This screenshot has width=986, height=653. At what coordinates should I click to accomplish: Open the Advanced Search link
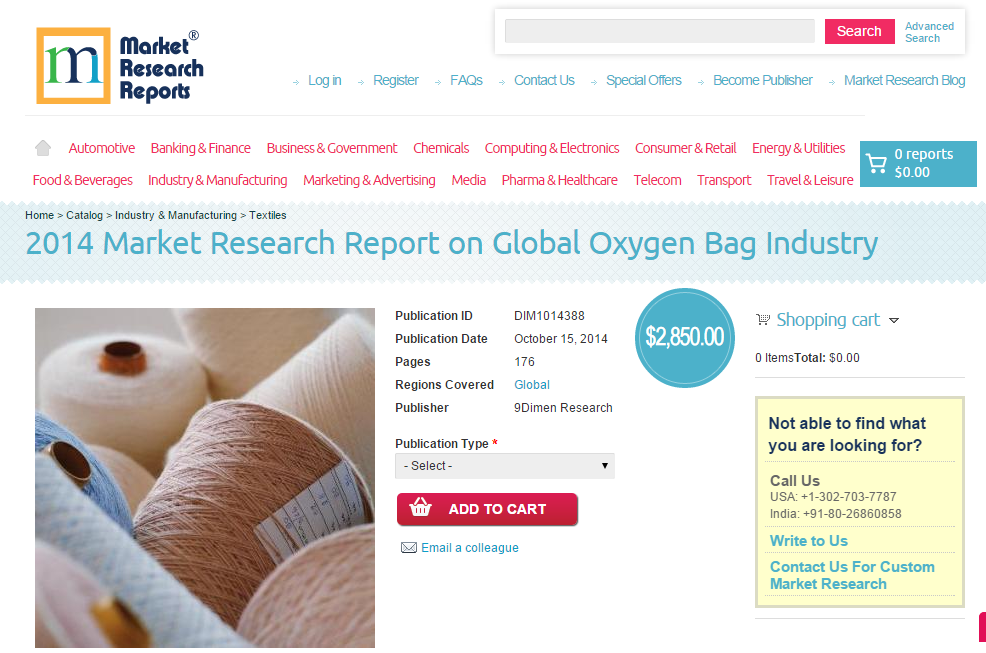click(929, 32)
